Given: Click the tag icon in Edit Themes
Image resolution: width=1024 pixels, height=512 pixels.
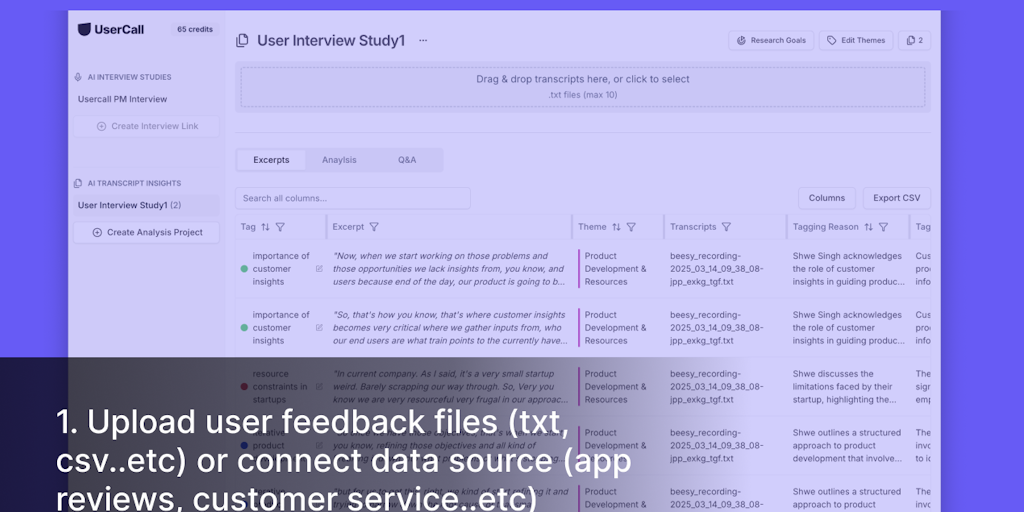Looking at the screenshot, I should click(x=831, y=40).
